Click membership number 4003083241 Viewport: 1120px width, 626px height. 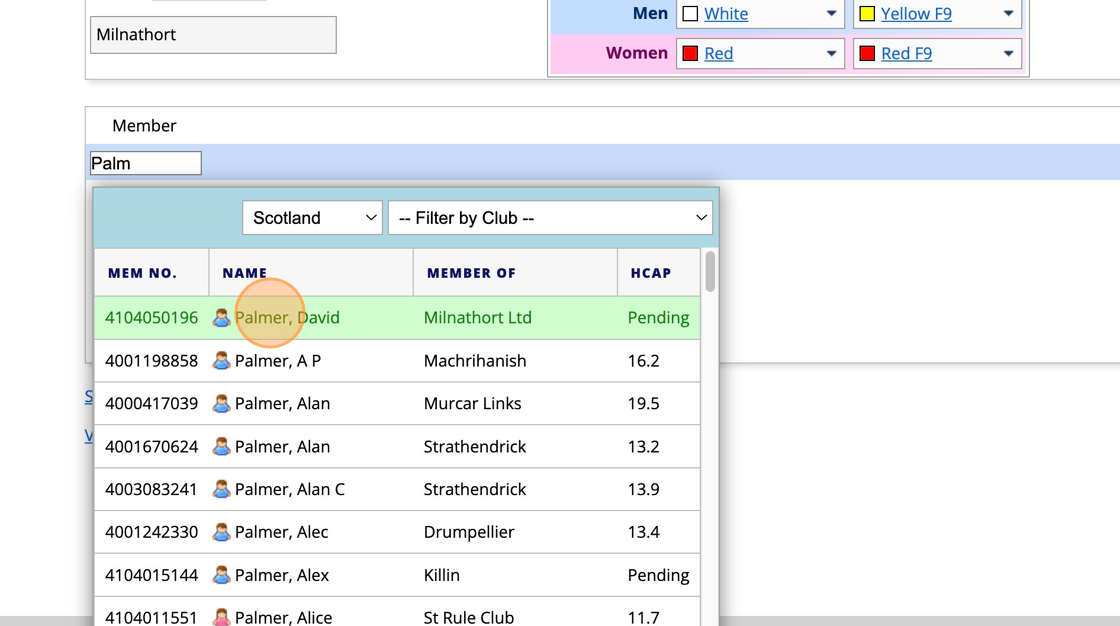click(x=151, y=490)
